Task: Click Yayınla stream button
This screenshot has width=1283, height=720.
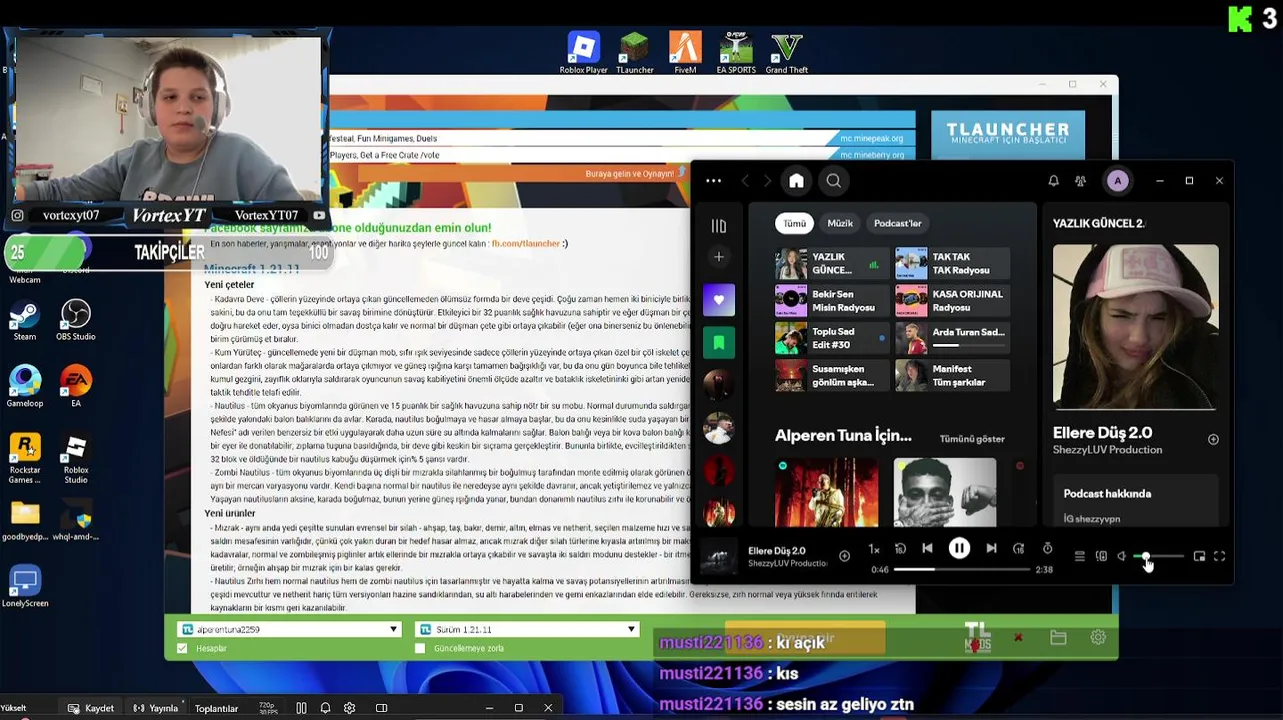Action: point(155,708)
